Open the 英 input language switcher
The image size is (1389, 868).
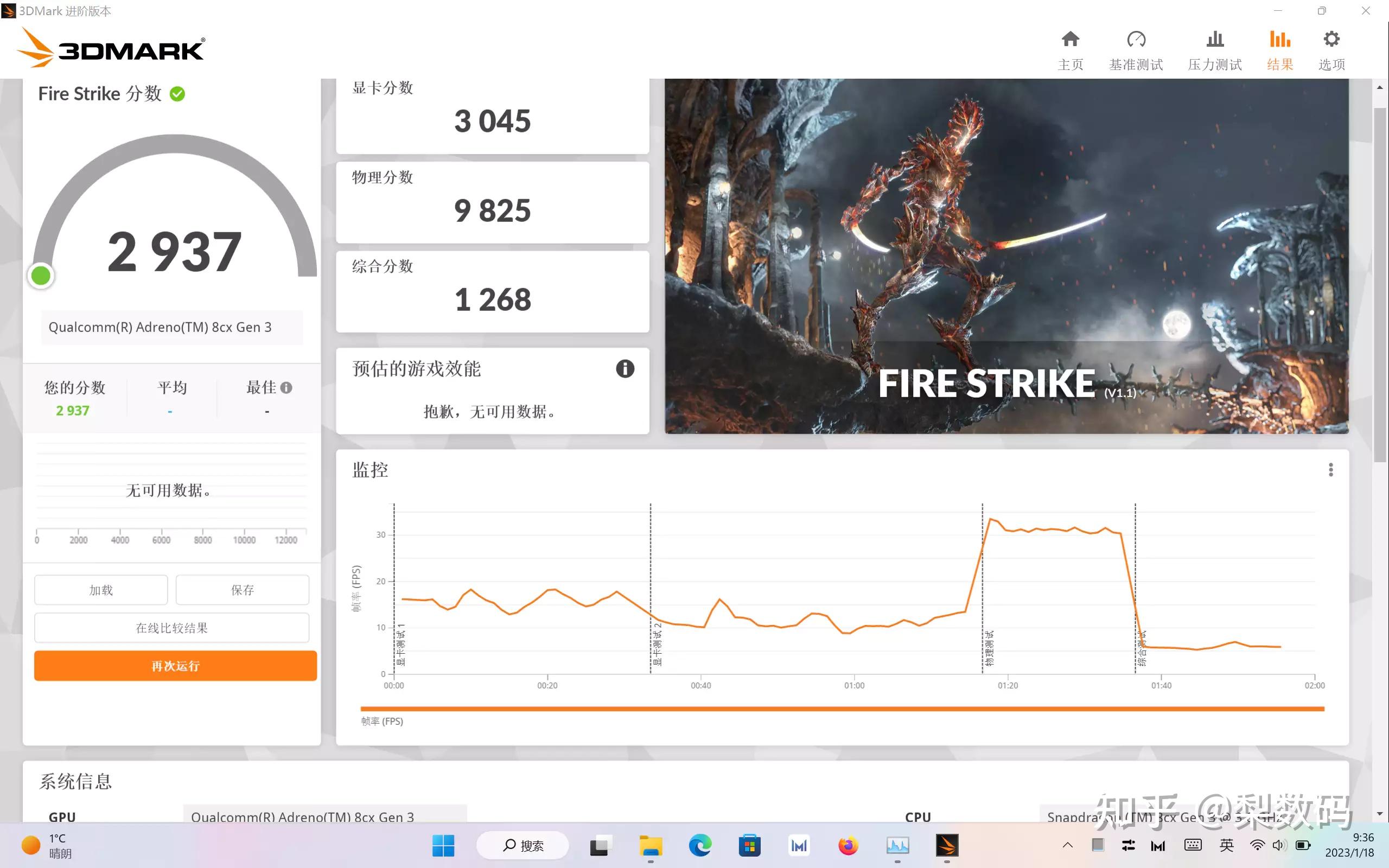pos(1227,845)
